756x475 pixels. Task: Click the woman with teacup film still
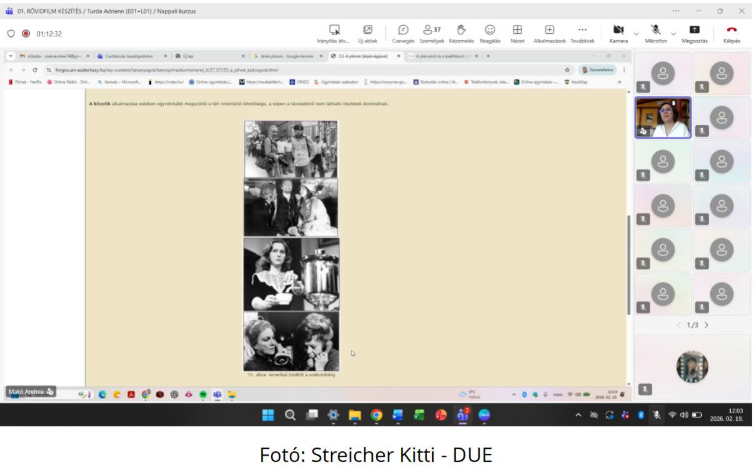291,274
